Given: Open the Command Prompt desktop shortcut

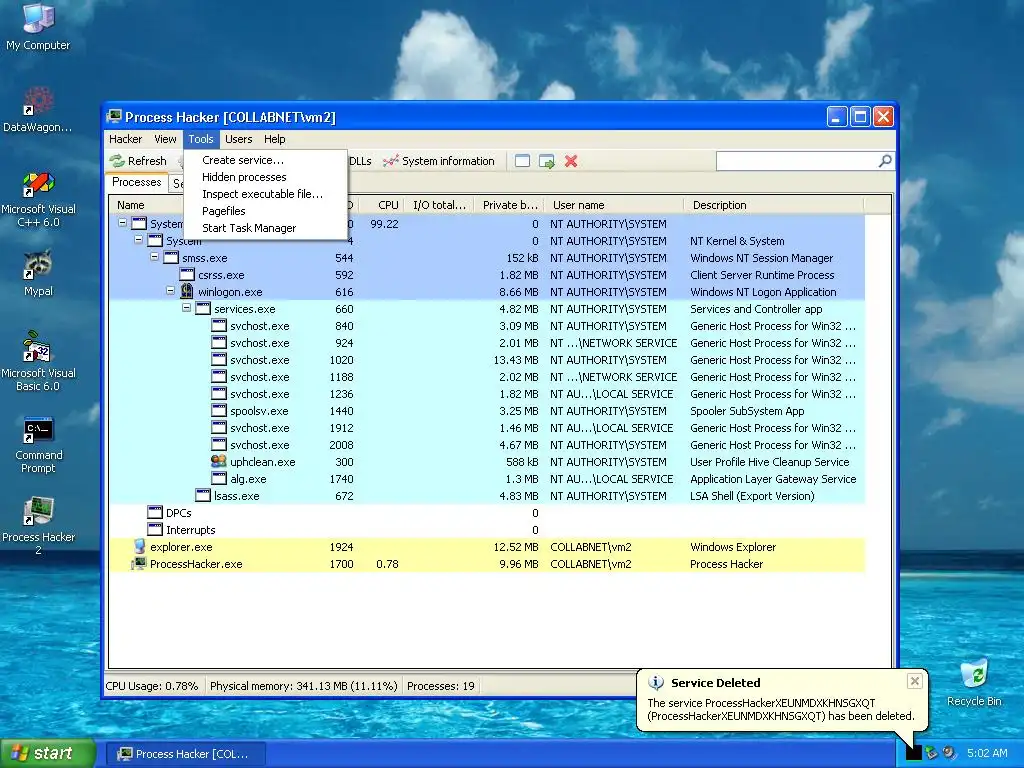Looking at the screenshot, I should point(38,444).
